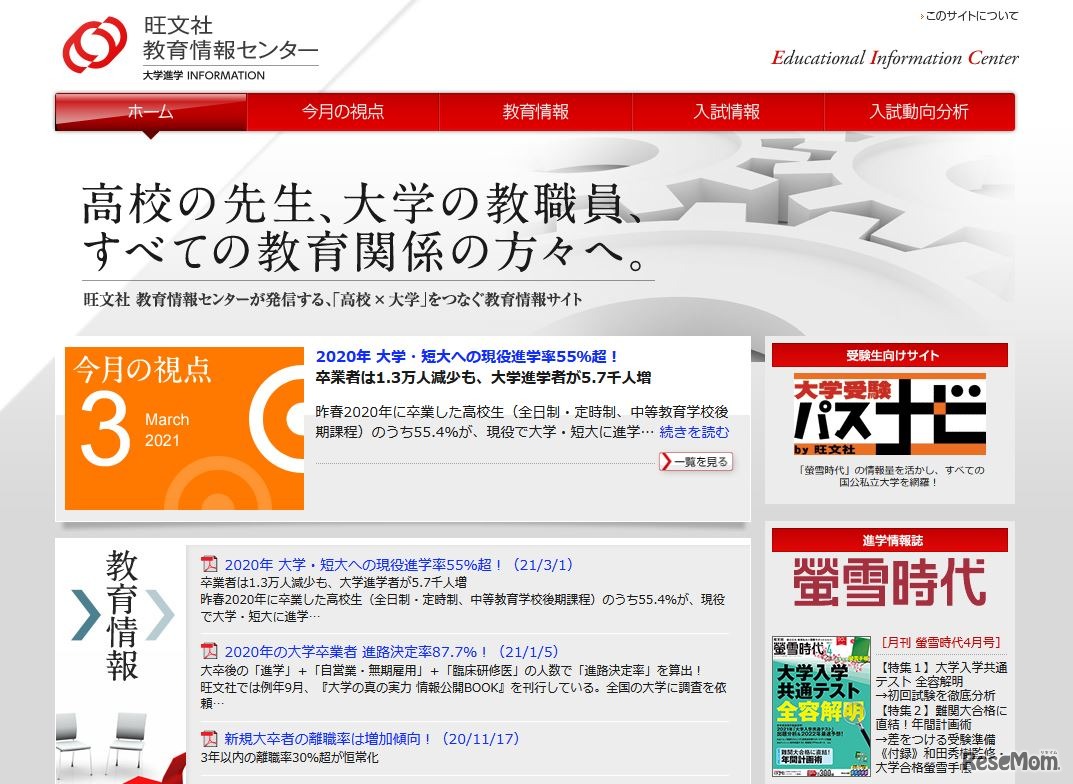1073x784 pixels.
Task: Open the 今月の視点 menu item
Action: pyautogui.click(x=341, y=113)
